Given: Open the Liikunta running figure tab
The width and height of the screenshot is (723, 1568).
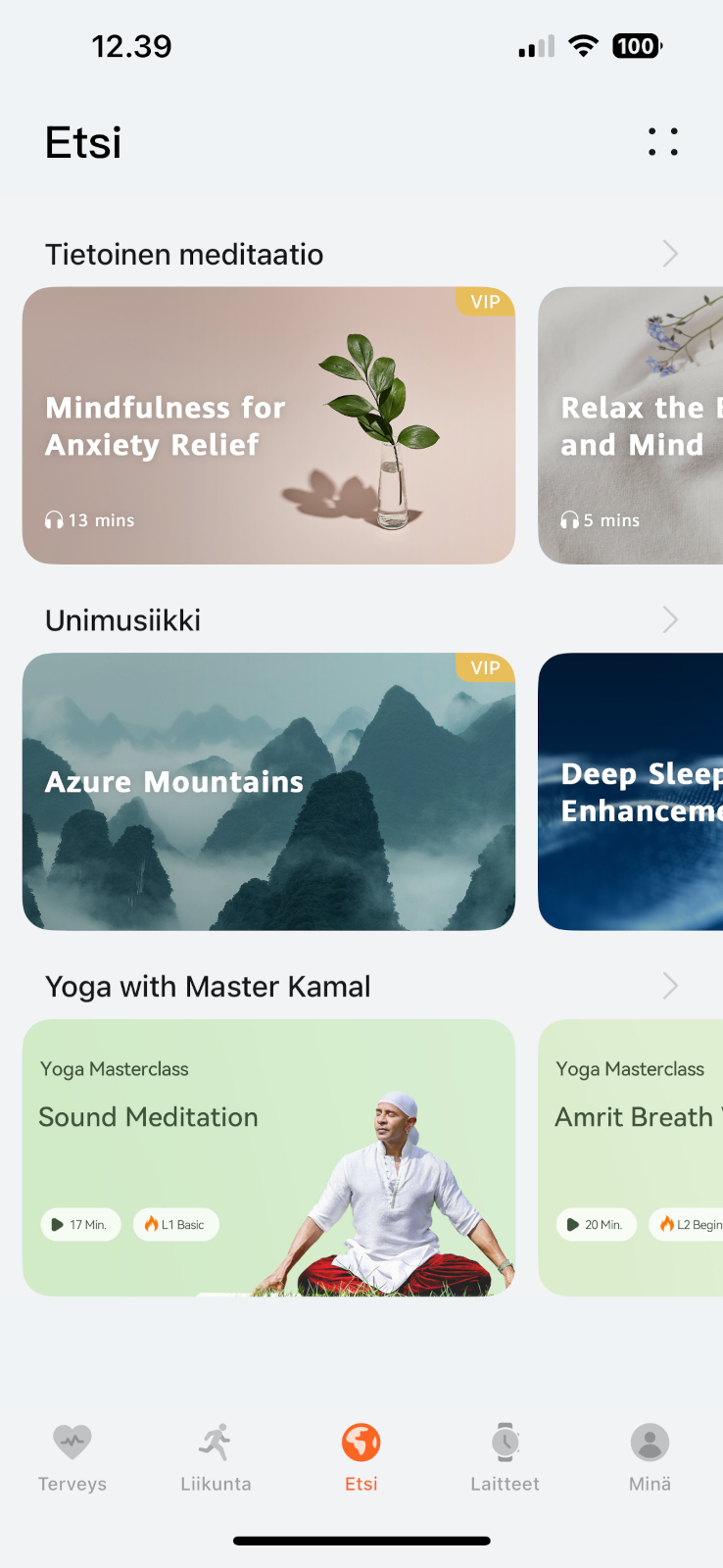Looking at the screenshot, I should pos(216,1442).
